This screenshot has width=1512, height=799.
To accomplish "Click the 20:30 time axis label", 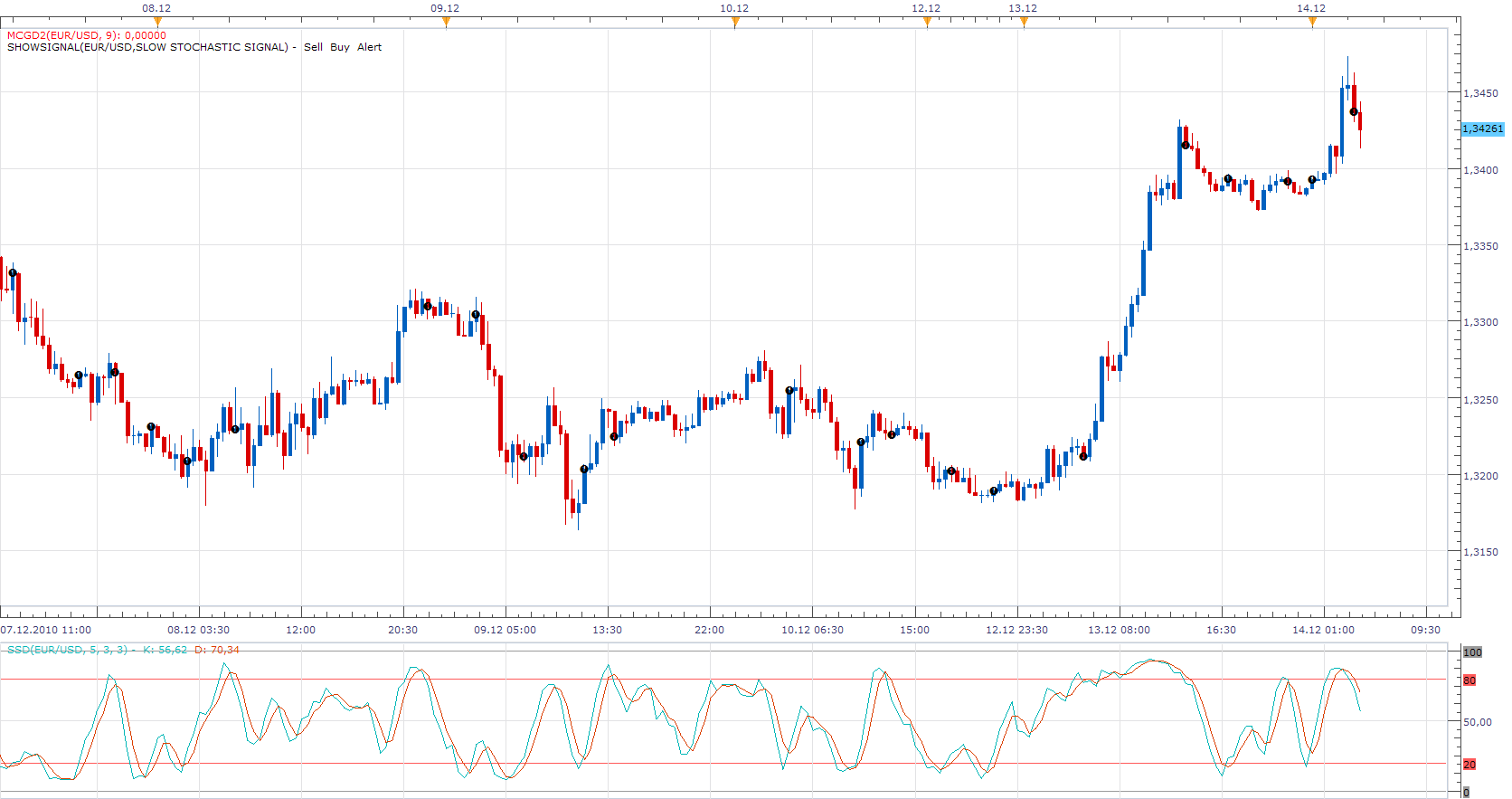I will click(402, 630).
